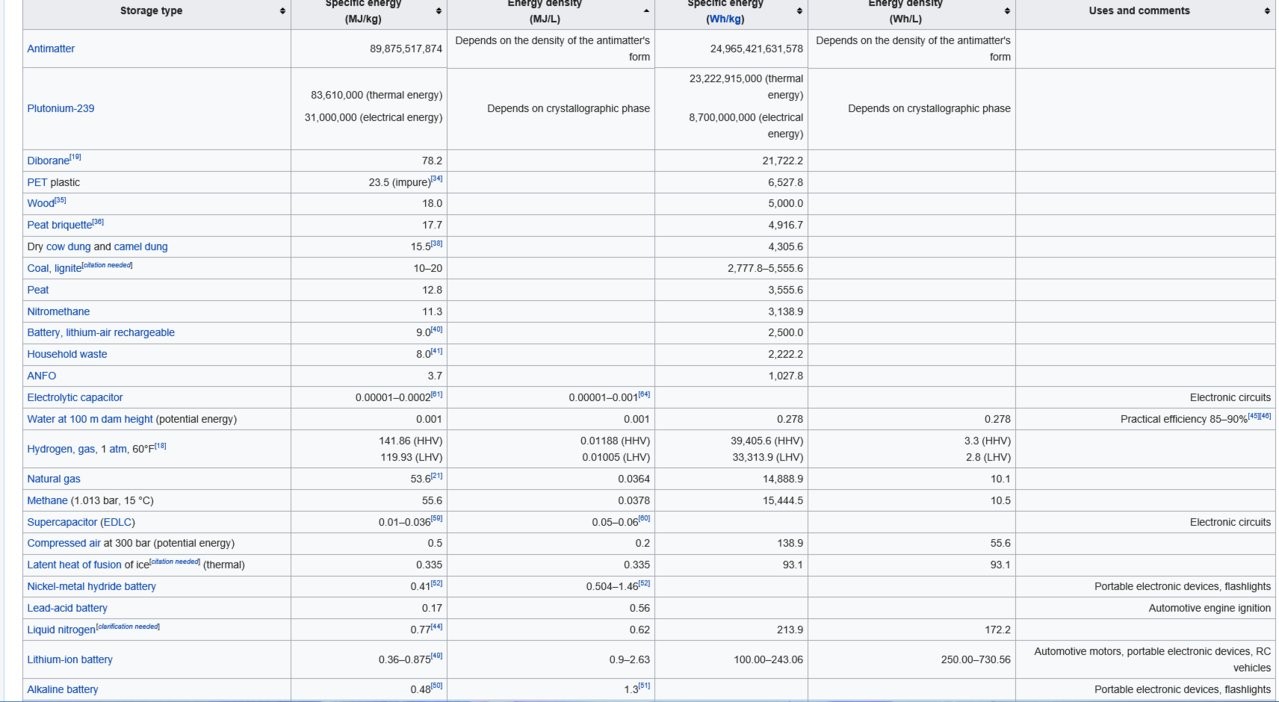Open the Natural gas link
Screen dimensions: 1279x702
(x=54, y=479)
